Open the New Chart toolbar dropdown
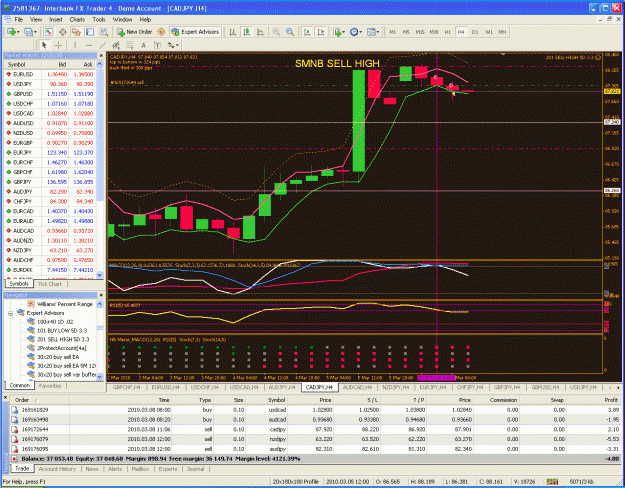This screenshot has width=625, height=488. pos(13,32)
